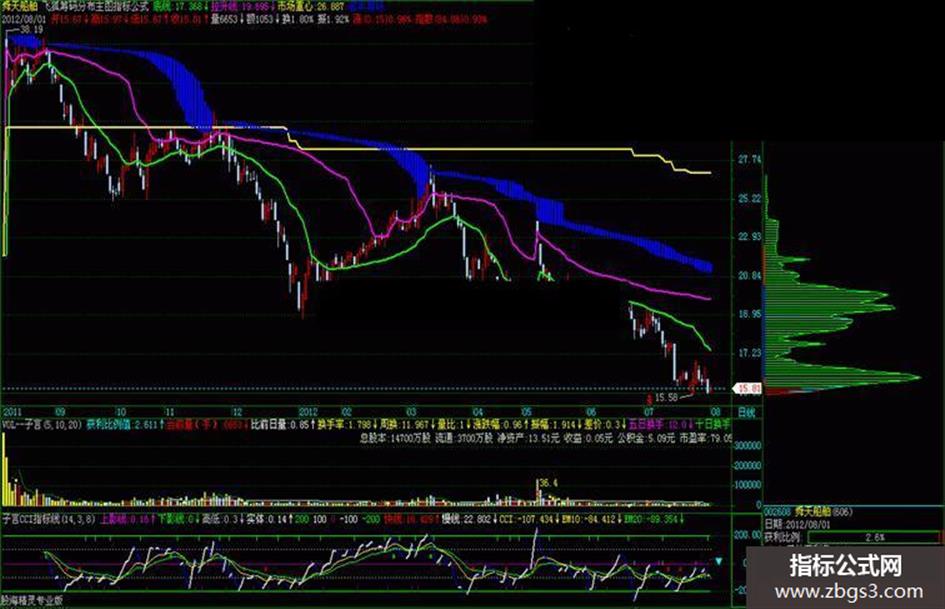Click price axis label 17.23
Screen dimensions: 945x609
click(x=749, y=353)
